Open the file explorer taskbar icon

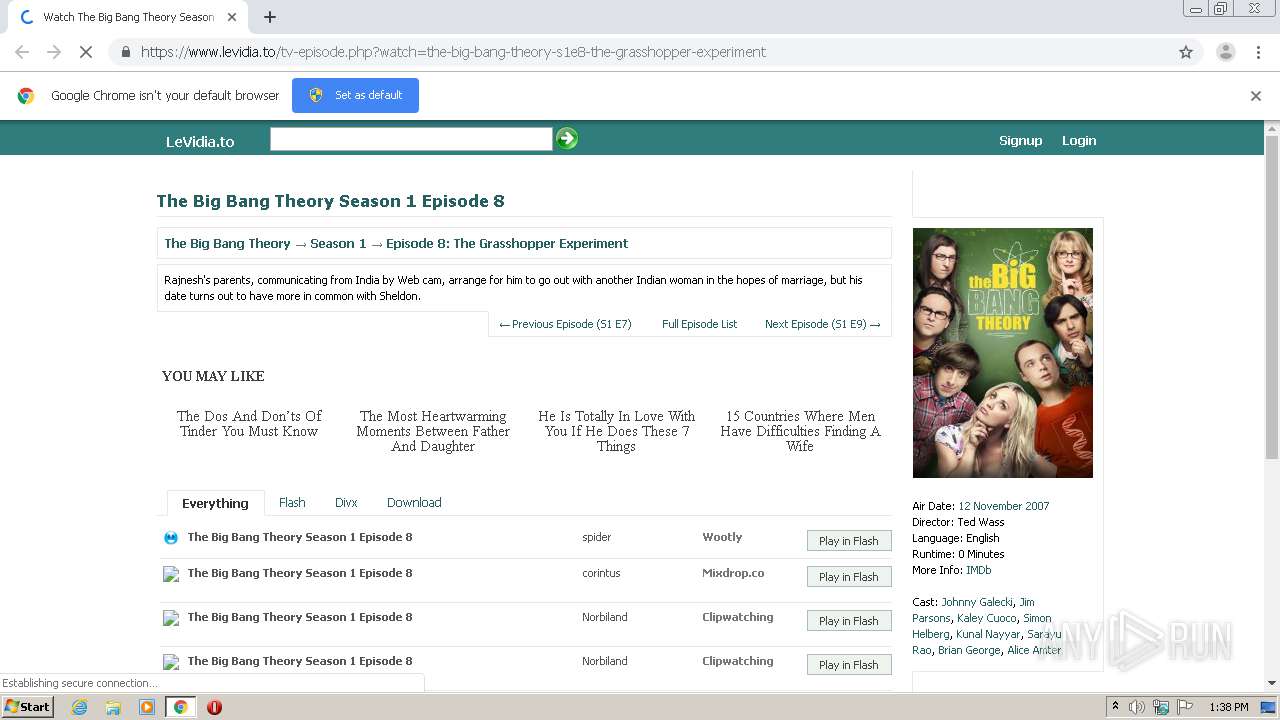pos(113,707)
